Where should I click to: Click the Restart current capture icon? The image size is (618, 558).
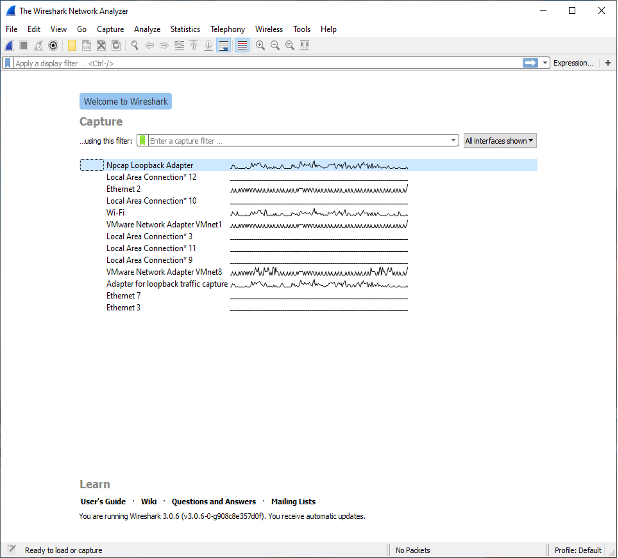tap(38, 46)
